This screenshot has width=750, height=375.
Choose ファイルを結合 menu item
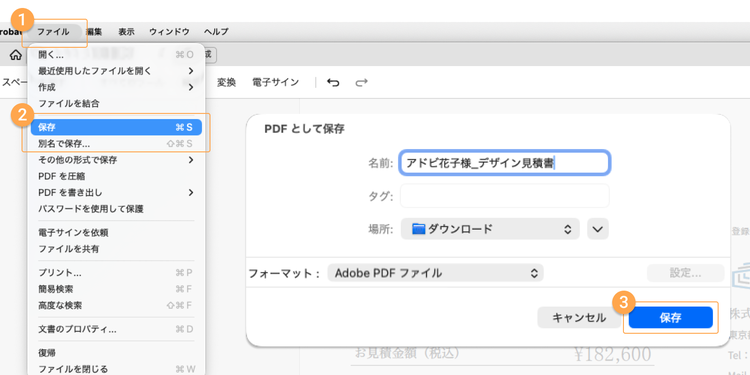pyautogui.click(x=116, y=103)
